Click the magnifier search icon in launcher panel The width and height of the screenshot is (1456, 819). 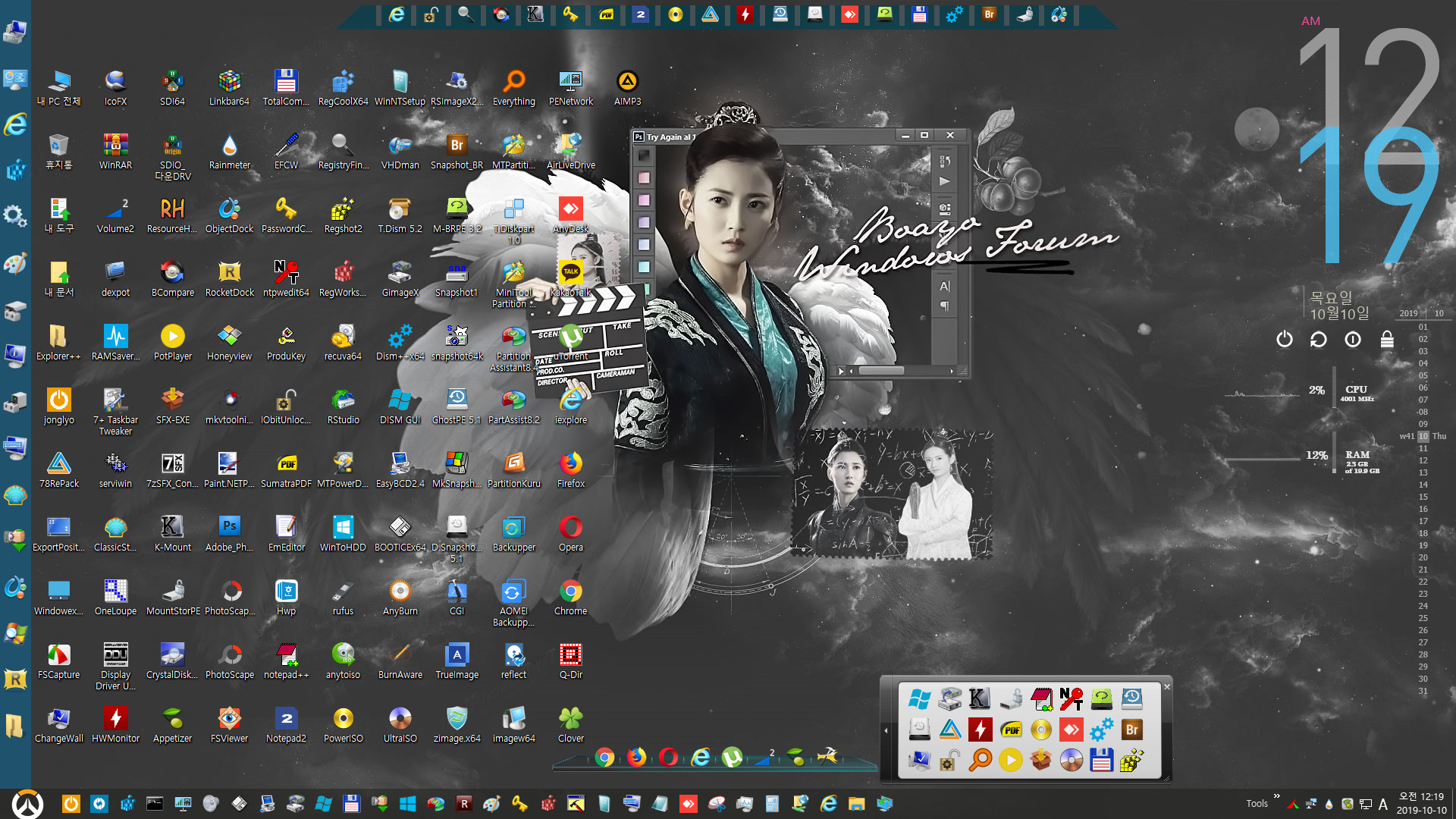[980, 760]
